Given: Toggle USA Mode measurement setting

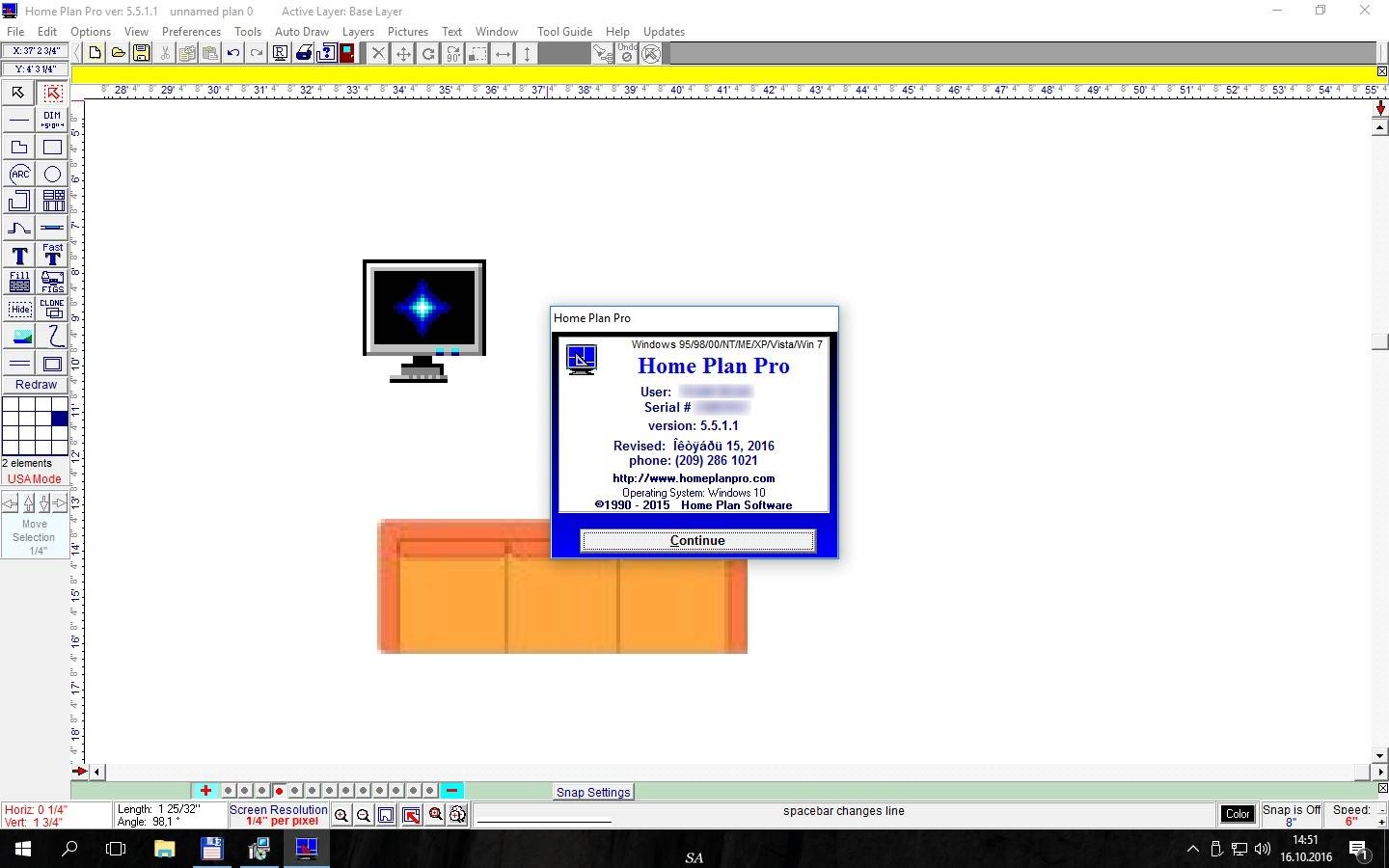Looking at the screenshot, I should (x=35, y=479).
